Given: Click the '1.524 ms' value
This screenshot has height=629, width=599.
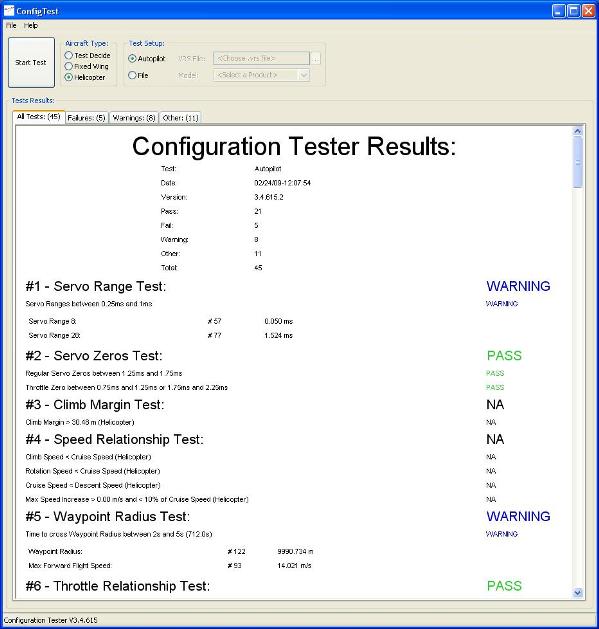Looking at the screenshot, I should pyautogui.click(x=278, y=336).
